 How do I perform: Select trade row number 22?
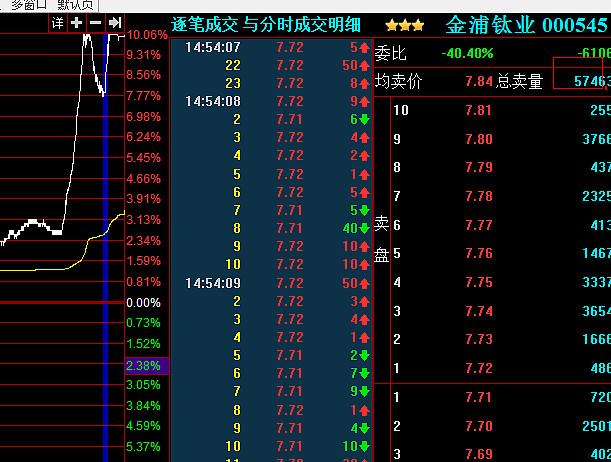[x=233, y=65]
